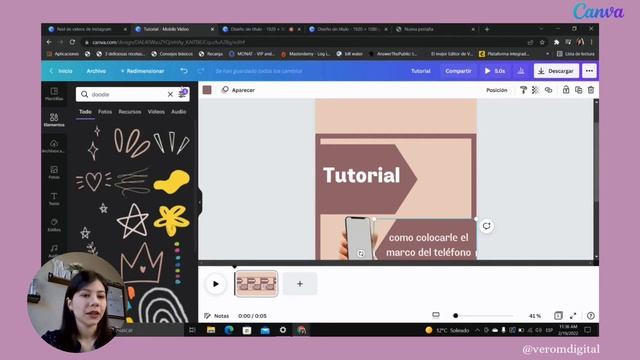
Task: Select the Tutorial heading on canvas
Action: (x=362, y=176)
